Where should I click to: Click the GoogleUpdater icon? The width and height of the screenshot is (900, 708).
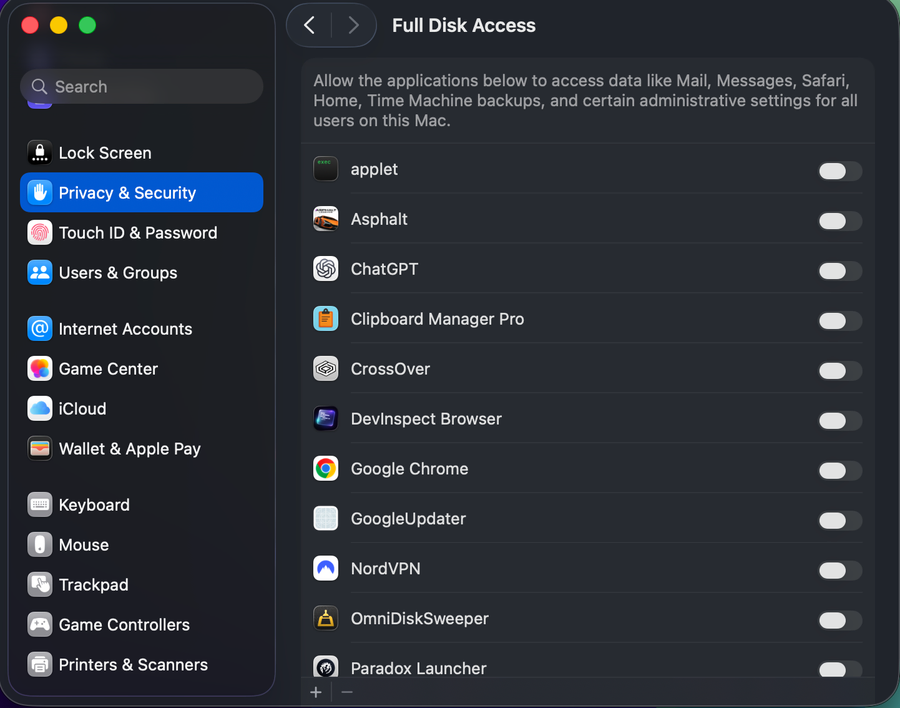(x=325, y=519)
